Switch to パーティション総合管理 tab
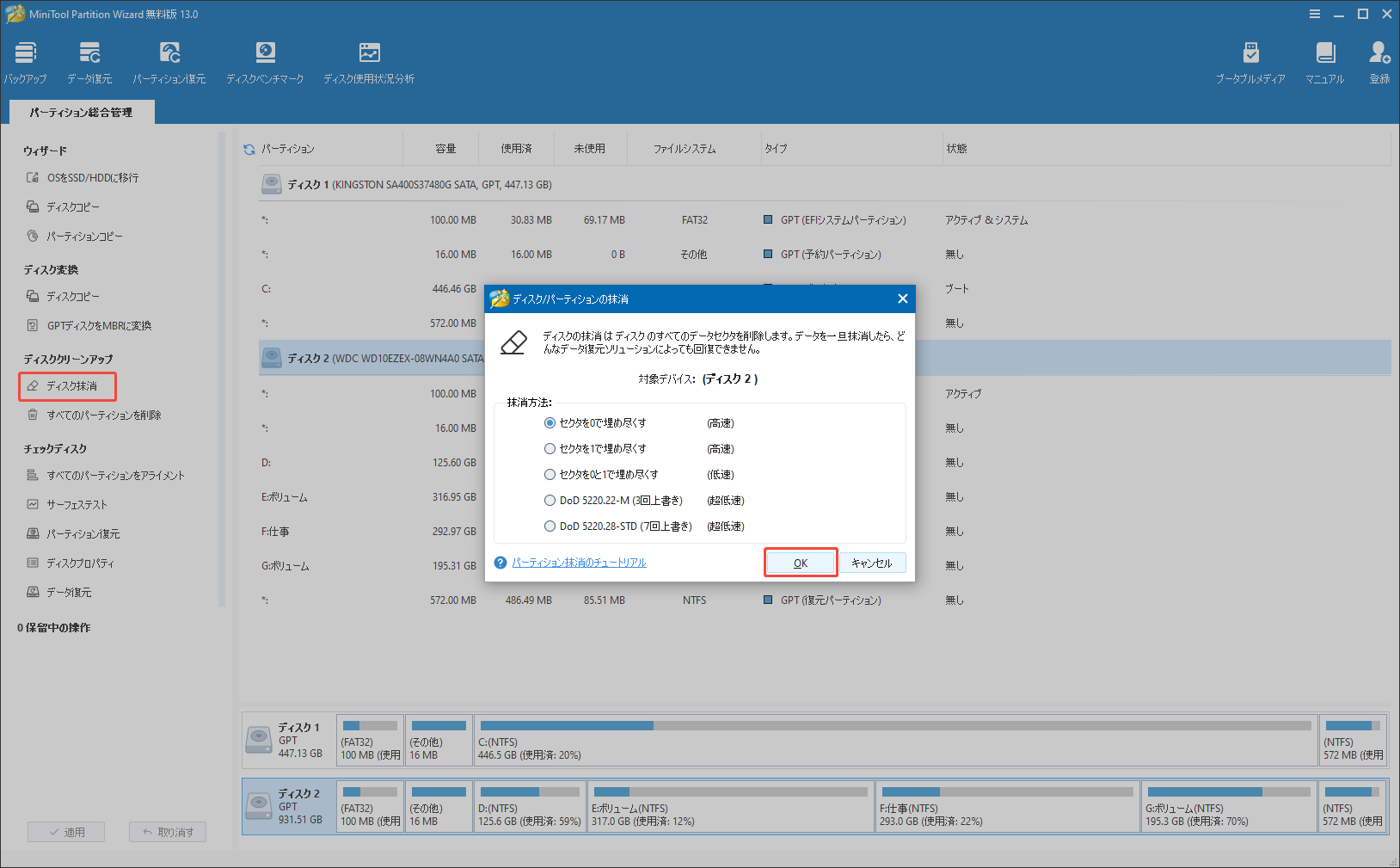Screen dimensions: 1400x868 [82, 112]
